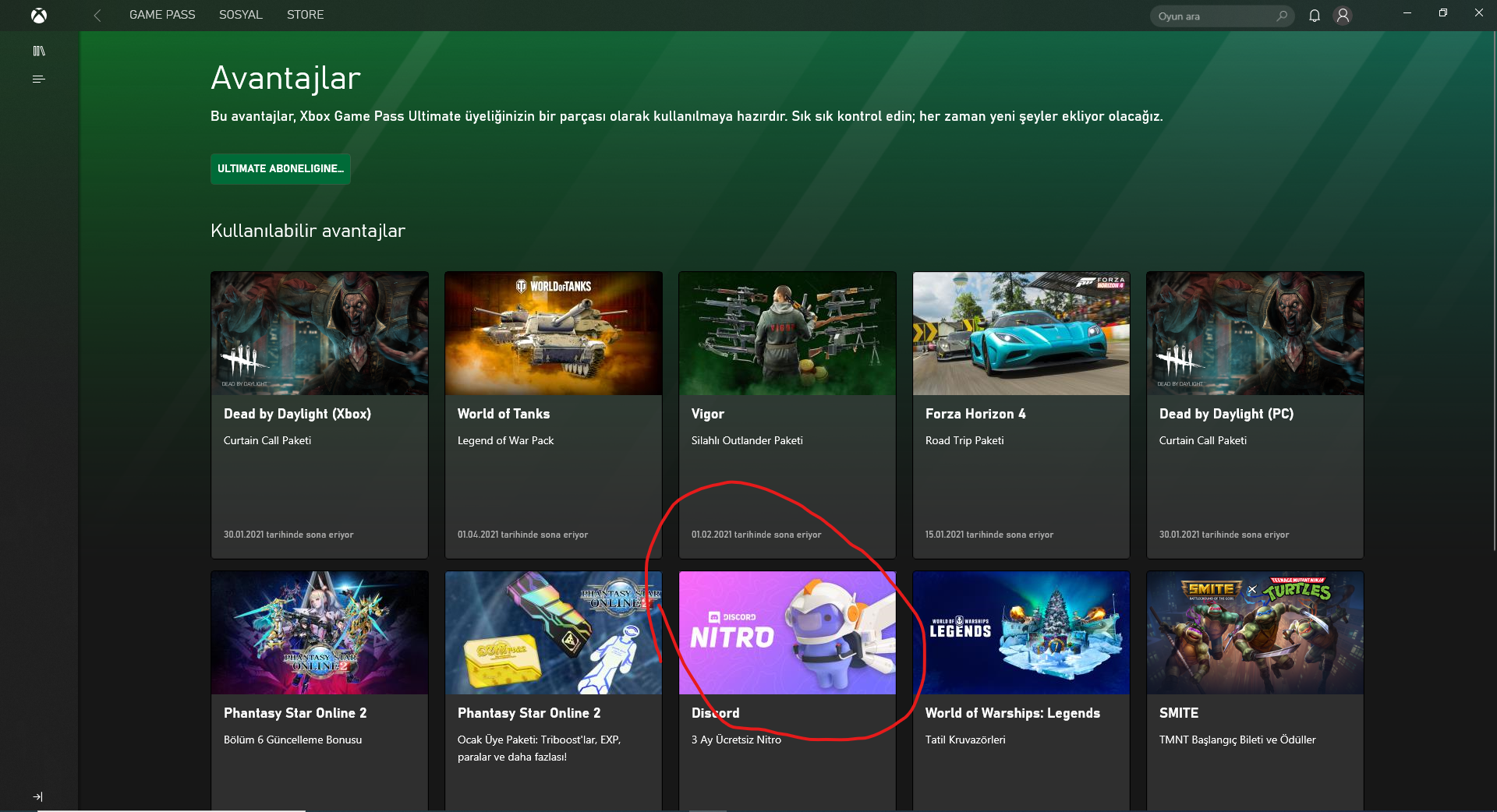This screenshot has height=812, width=1497.
Task: Click Legend of War Pack text
Action: point(505,440)
